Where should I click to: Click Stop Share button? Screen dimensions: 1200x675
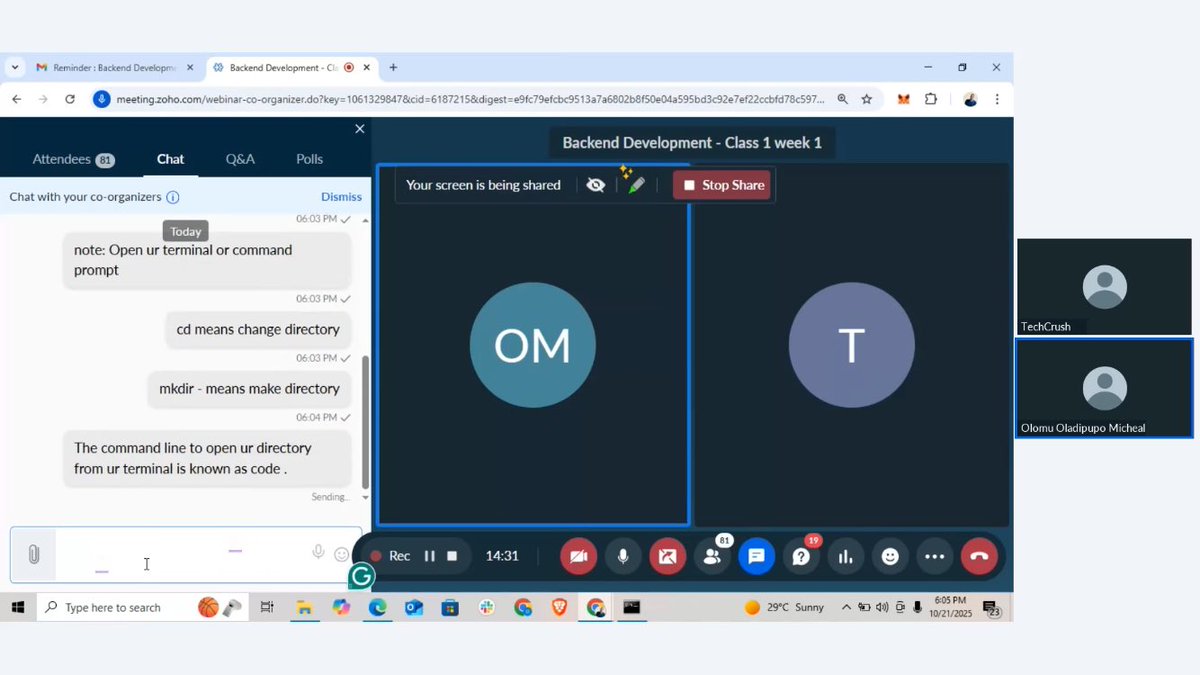(722, 185)
